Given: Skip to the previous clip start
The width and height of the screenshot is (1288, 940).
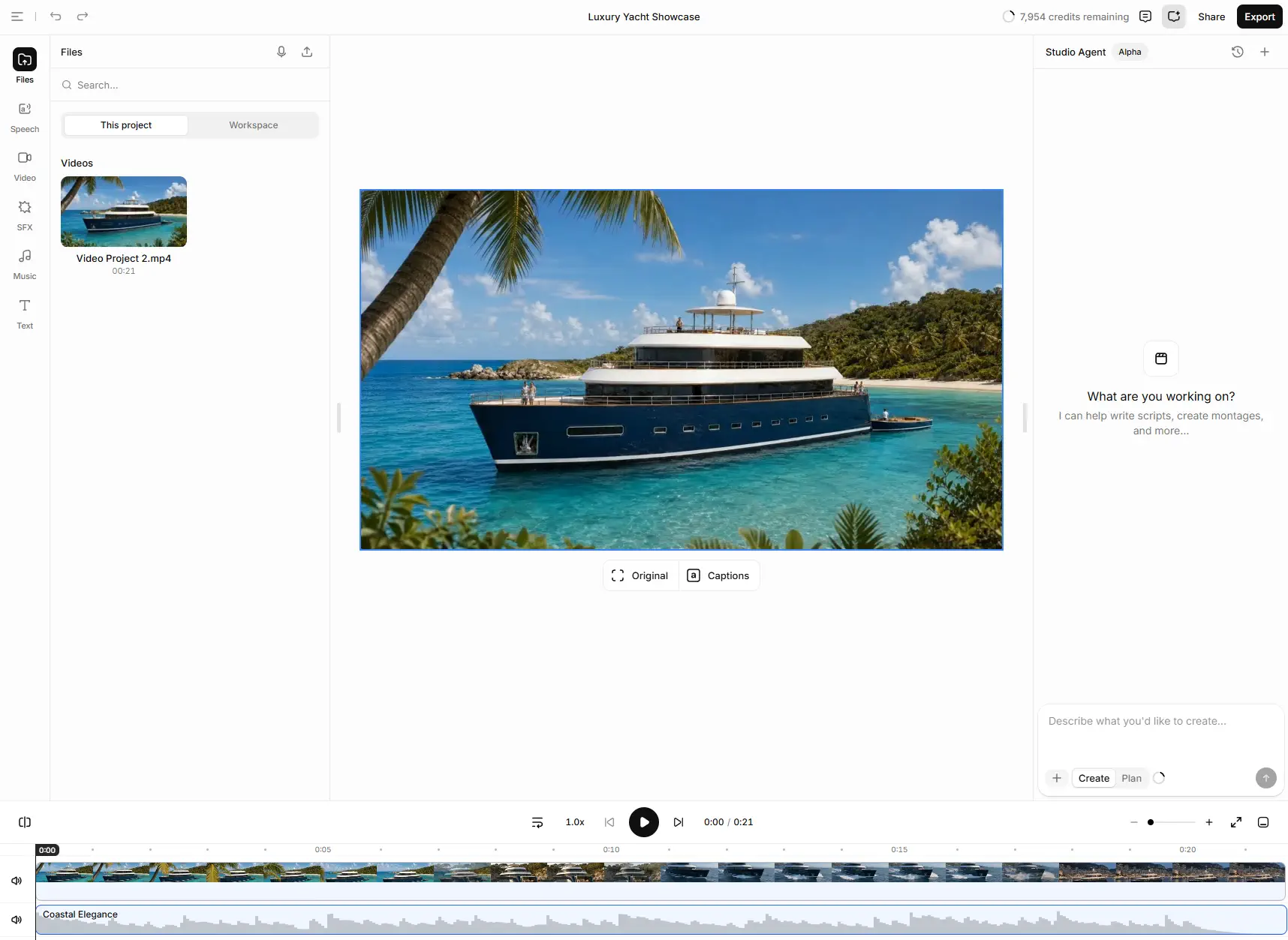Looking at the screenshot, I should (x=609, y=822).
